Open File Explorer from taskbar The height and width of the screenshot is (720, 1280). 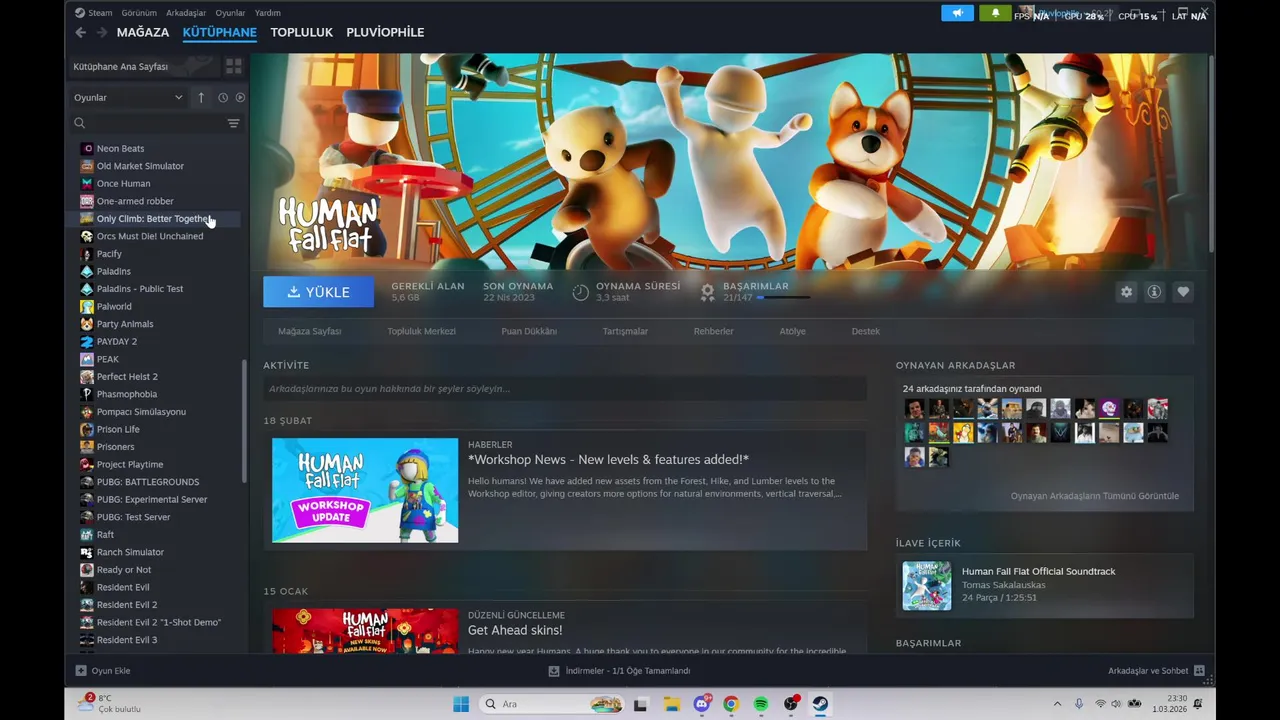(671, 704)
